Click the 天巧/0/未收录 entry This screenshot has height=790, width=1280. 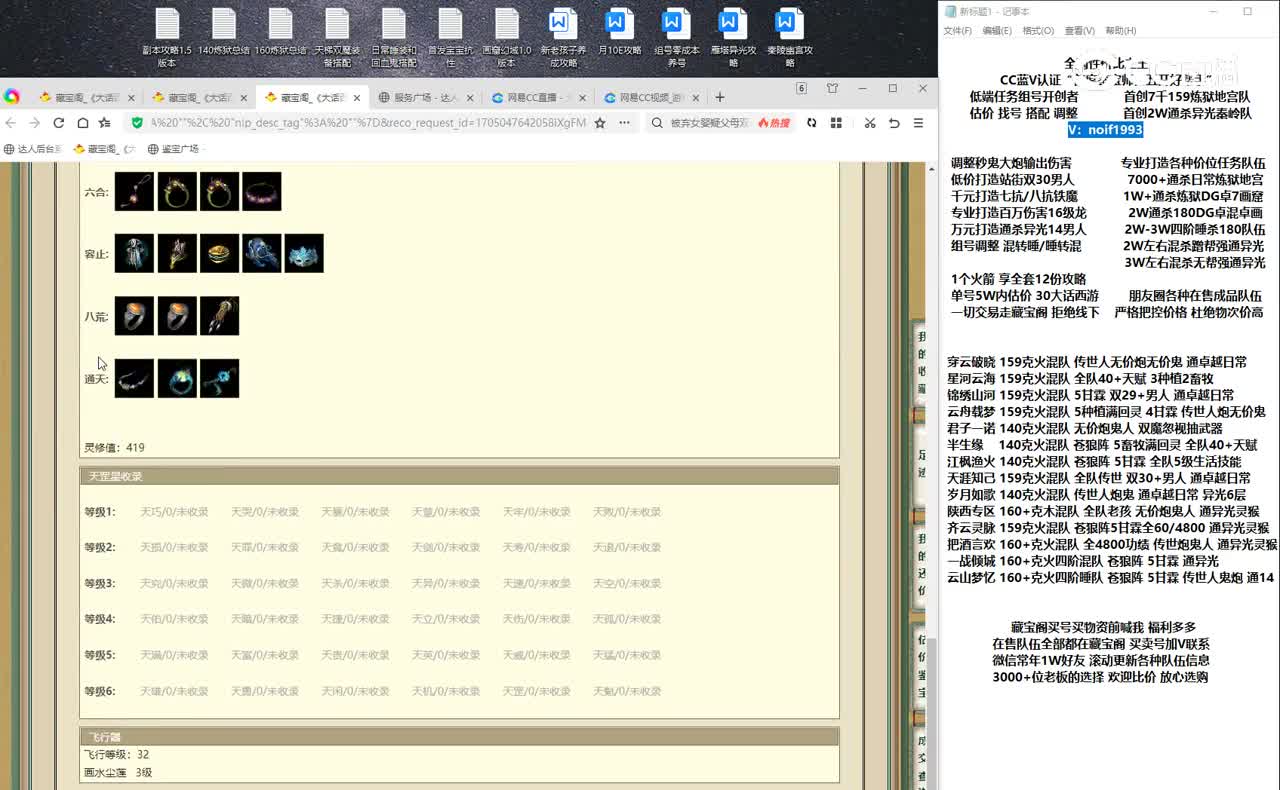coord(174,512)
